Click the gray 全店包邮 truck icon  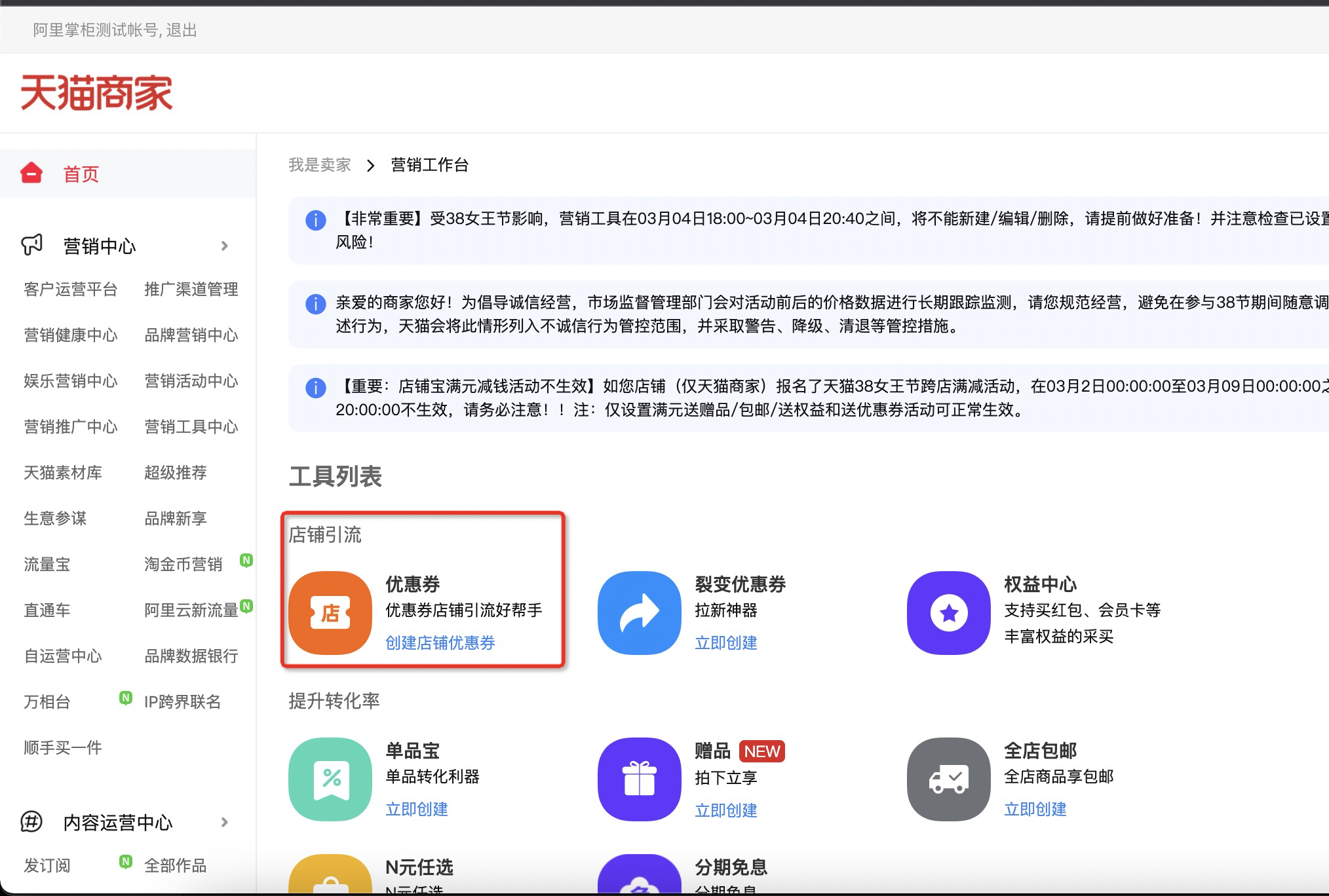pyautogui.click(x=948, y=779)
